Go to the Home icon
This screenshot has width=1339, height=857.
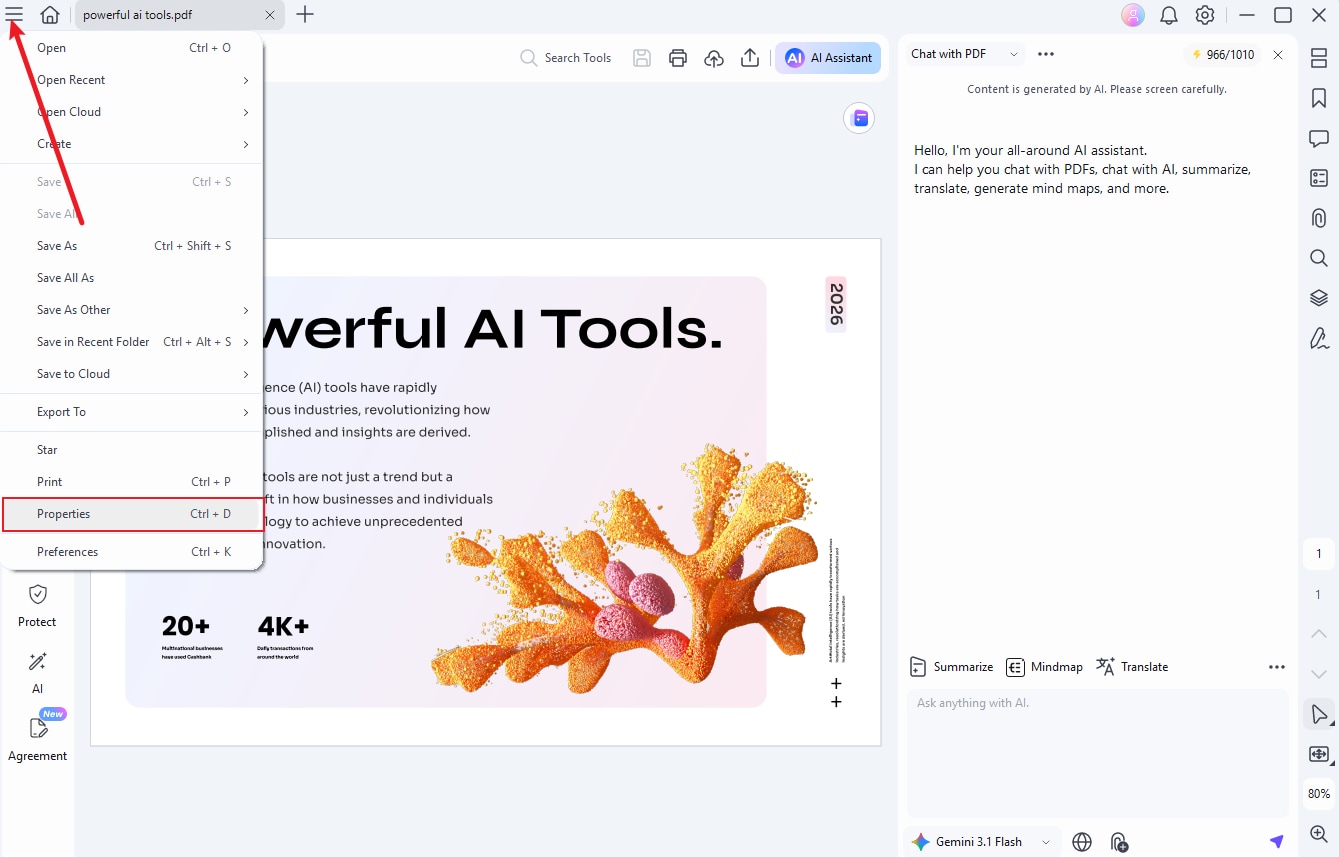tap(50, 15)
